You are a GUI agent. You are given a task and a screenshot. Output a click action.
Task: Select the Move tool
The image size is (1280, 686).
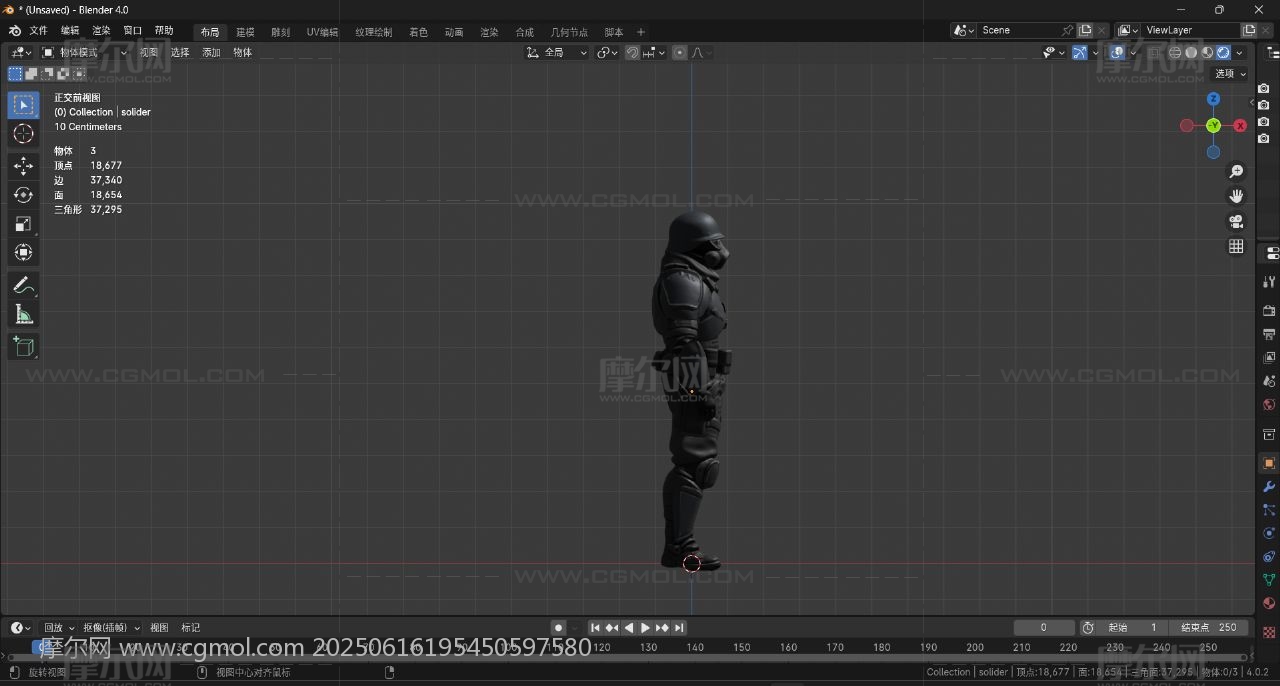[23, 166]
